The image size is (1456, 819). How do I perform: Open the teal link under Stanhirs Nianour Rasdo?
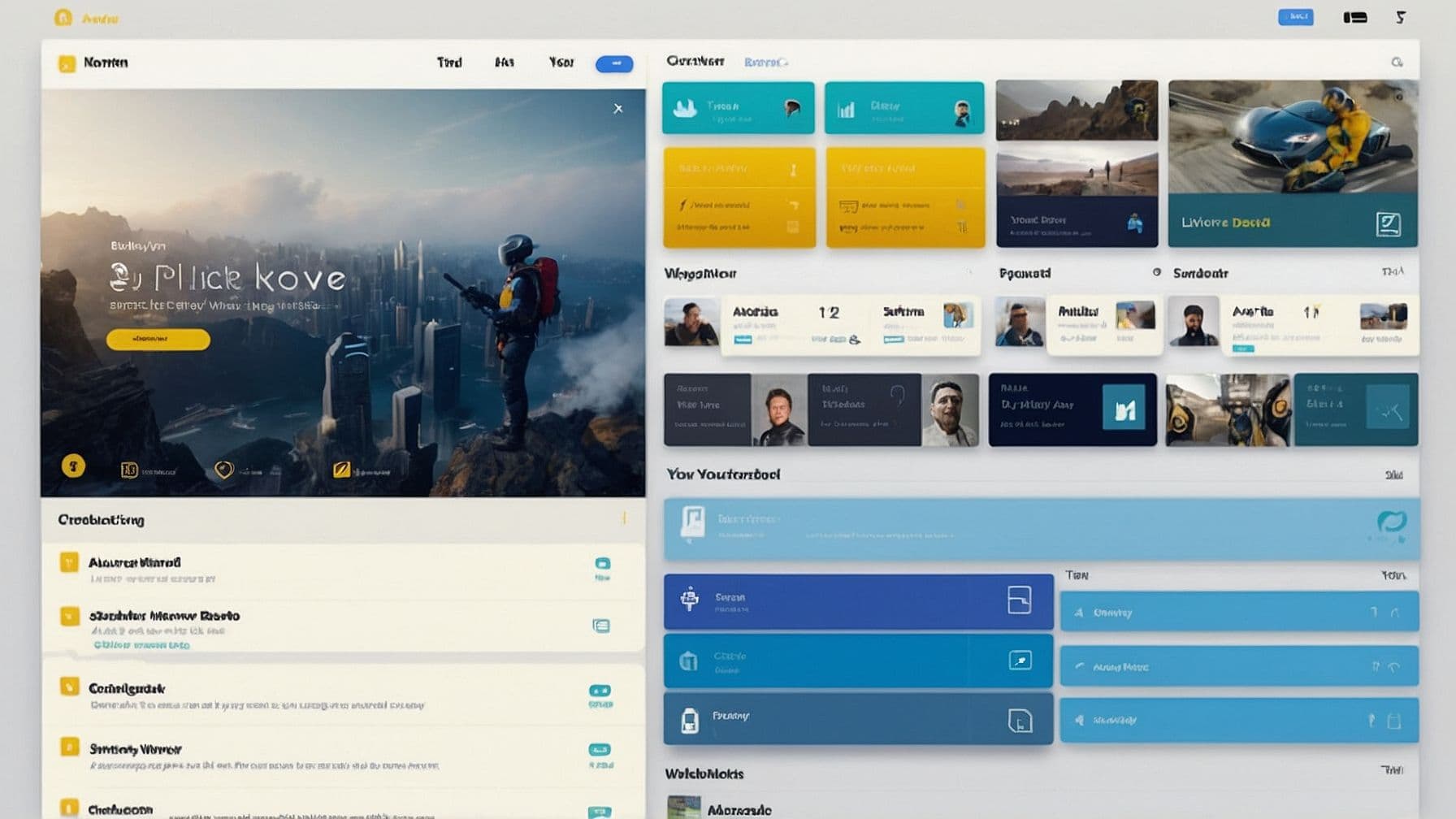click(x=141, y=645)
